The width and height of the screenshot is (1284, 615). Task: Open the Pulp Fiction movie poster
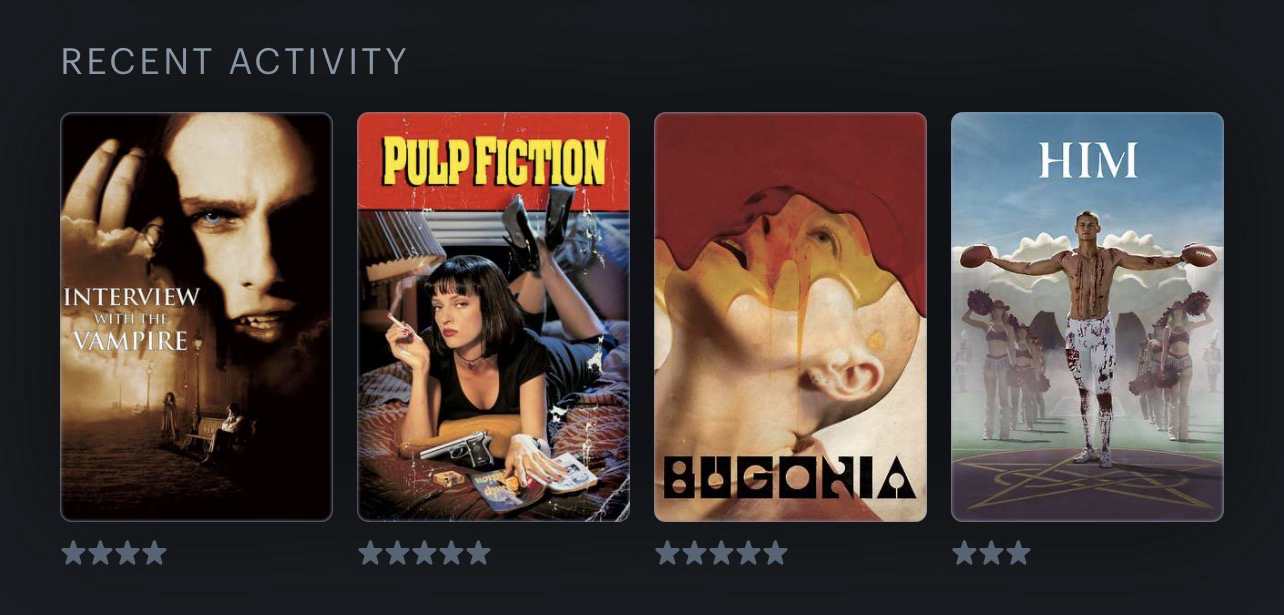[493, 317]
